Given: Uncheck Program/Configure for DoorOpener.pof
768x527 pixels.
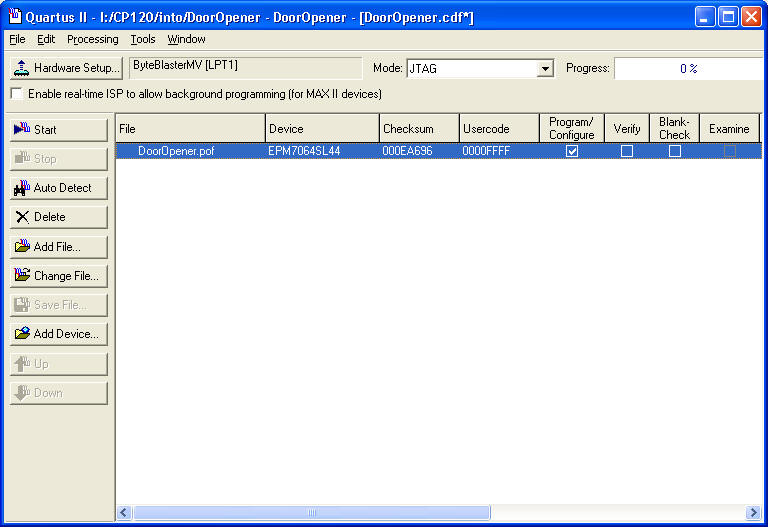Looking at the screenshot, I should click(572, 151).
